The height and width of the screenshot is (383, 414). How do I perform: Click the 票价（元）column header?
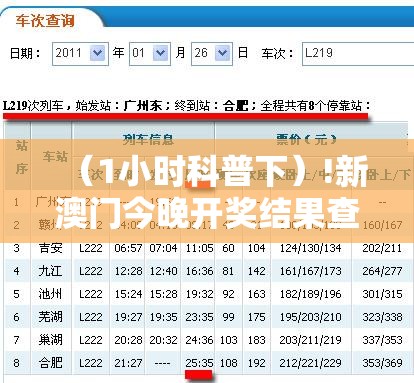306,139
